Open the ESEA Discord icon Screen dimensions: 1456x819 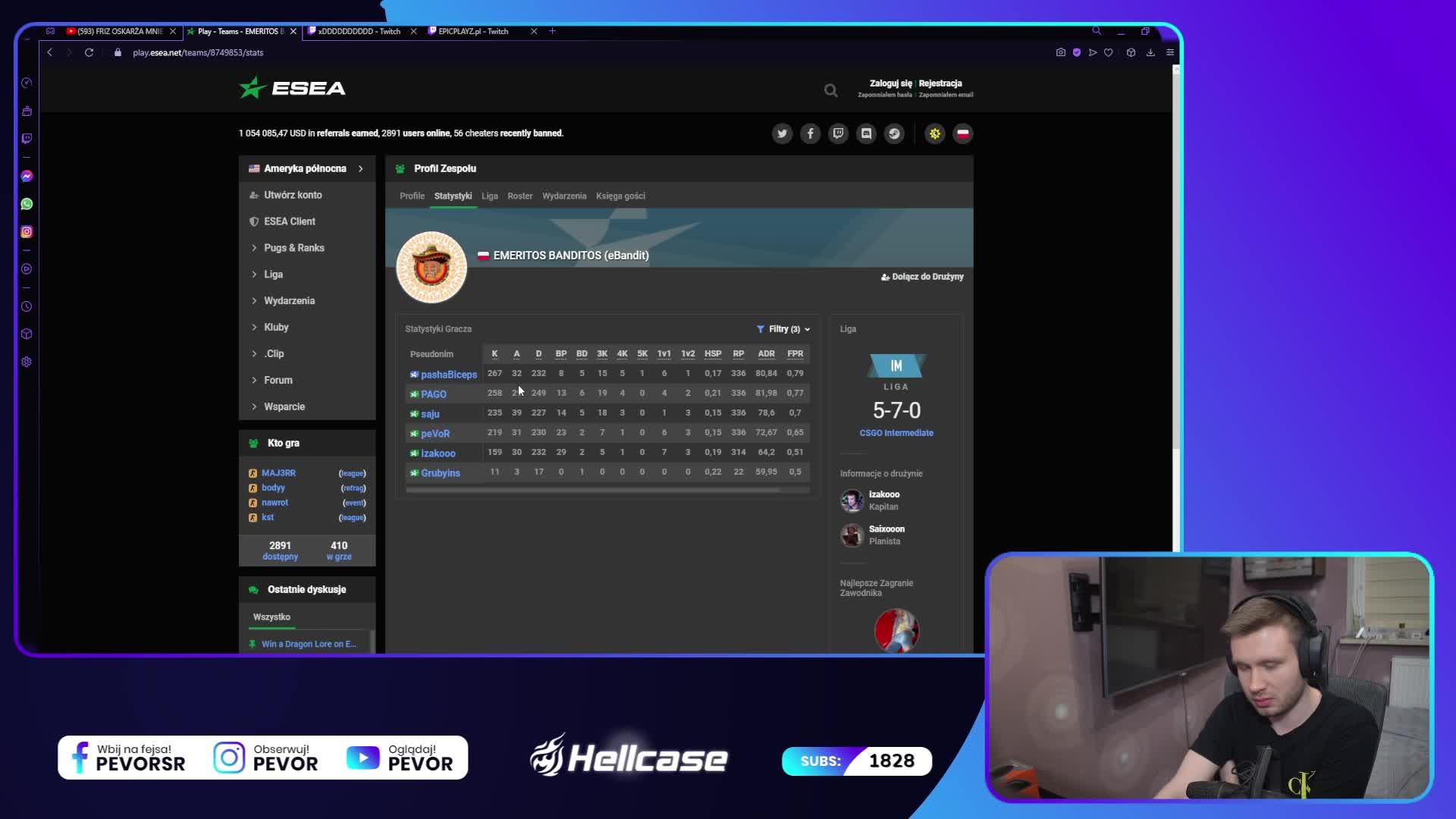coord(866,133)
